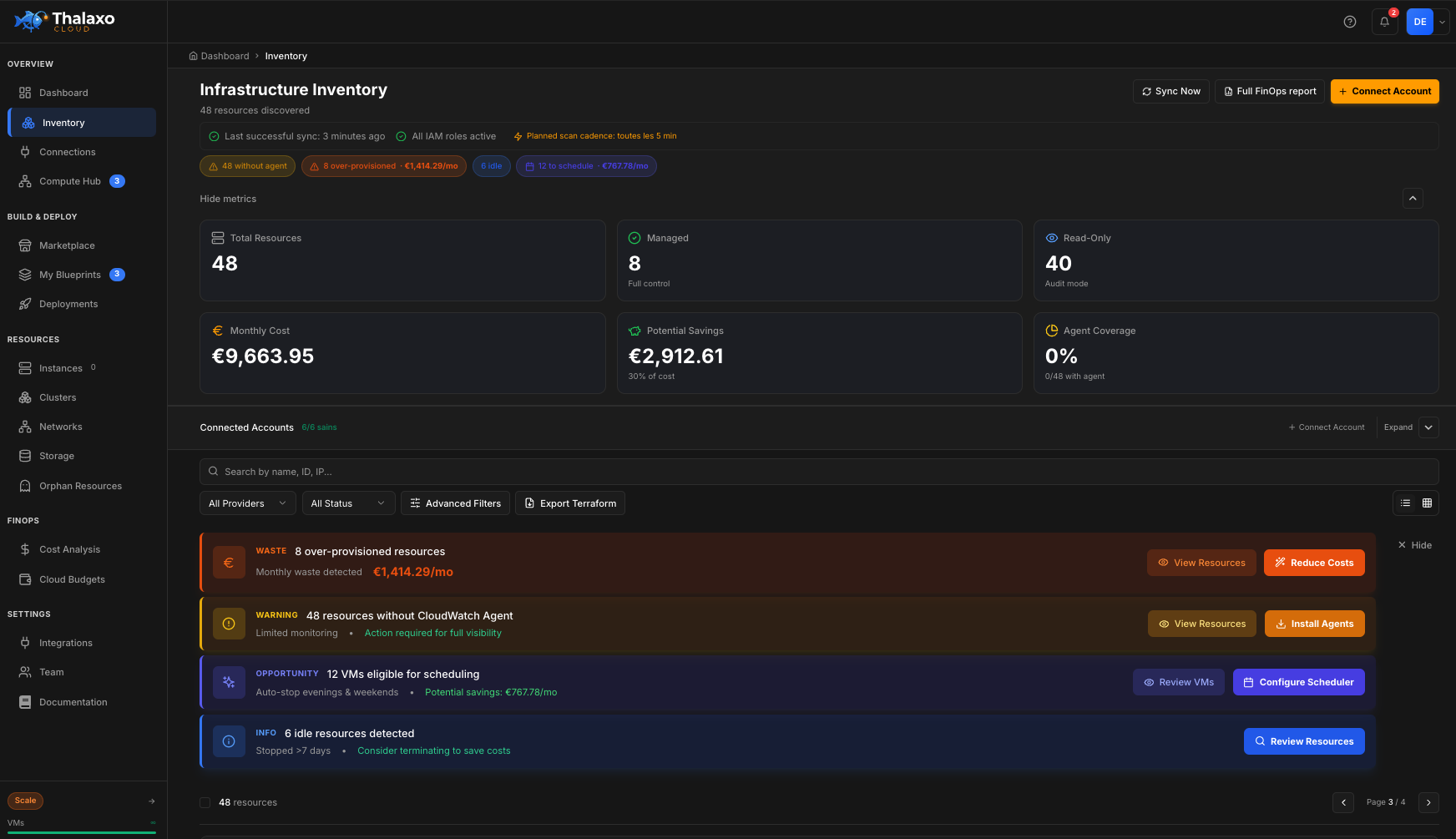Open Marketplace in the sidebar
1456x839 pixels.
82,245
